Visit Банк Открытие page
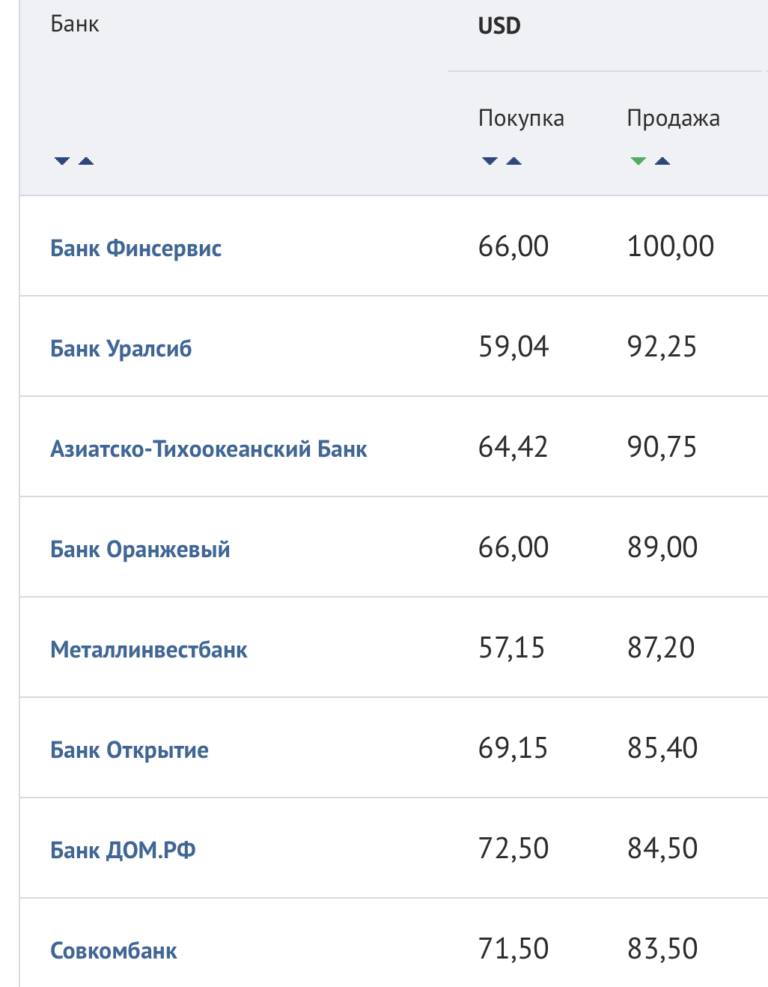Screen dimensions: 768x987 pos(130,750)
